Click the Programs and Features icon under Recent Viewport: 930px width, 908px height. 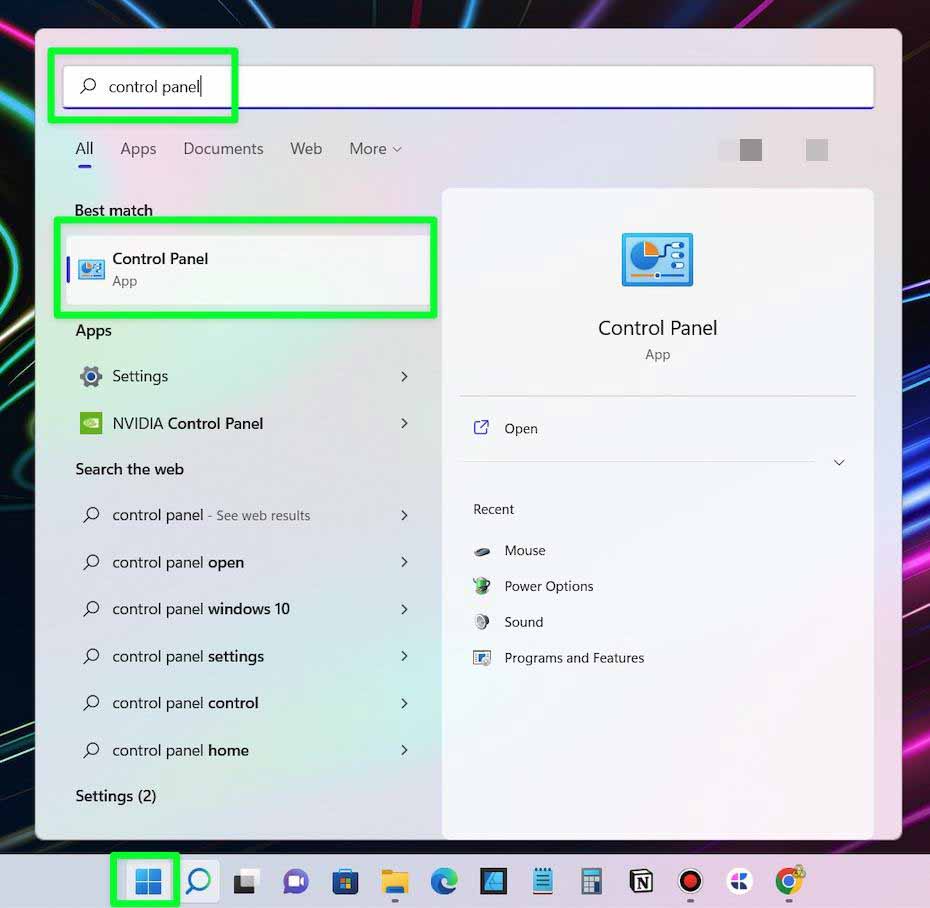[x=482, y=658]
